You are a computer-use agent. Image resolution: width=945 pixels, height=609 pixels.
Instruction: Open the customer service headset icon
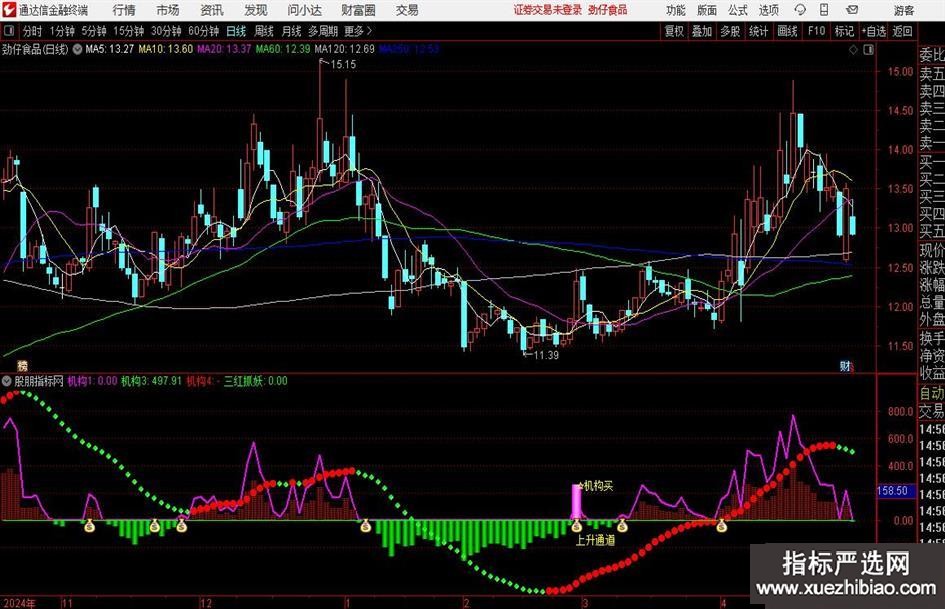pyautogui.click(x=800, y=10)
